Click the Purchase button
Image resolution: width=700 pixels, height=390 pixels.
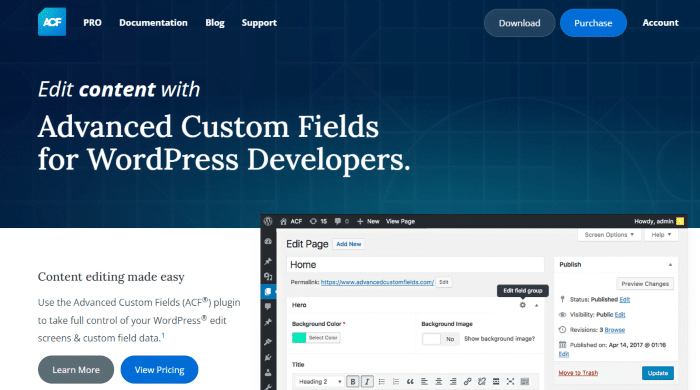(593, 23)
